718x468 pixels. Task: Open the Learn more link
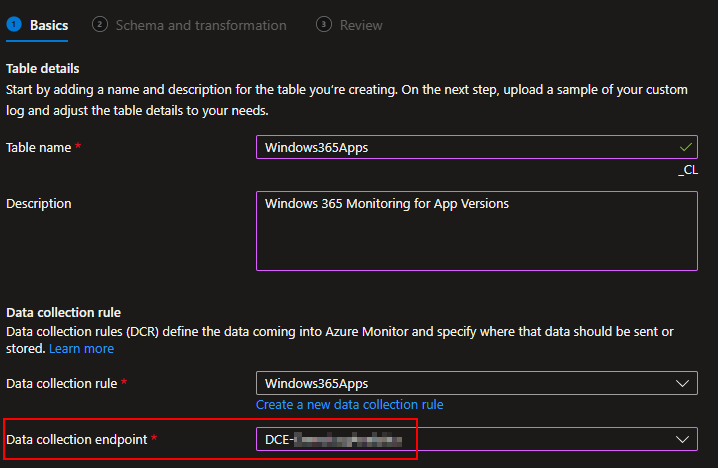tap(81, 349)
